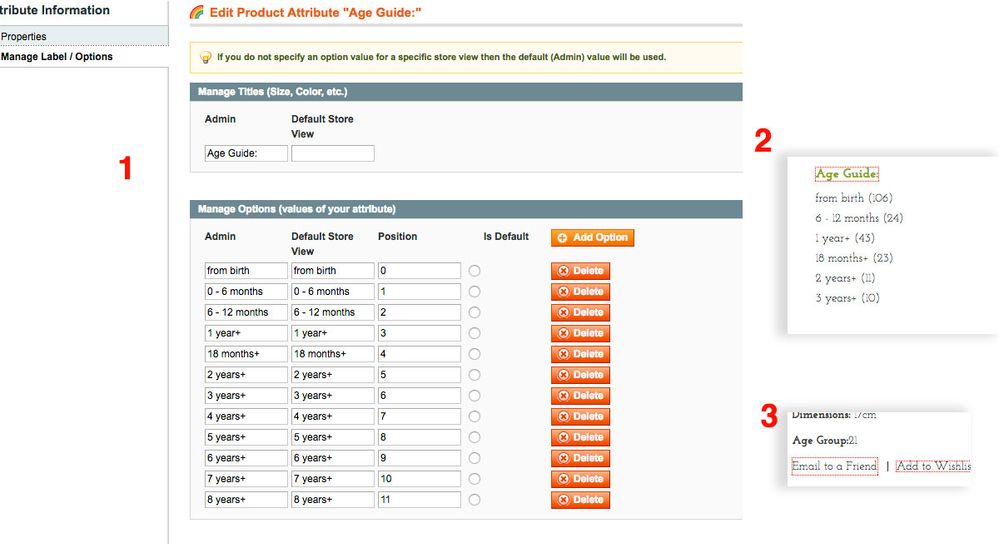Click Email to a Friend link
The width and height of the screenshot is (999, 544).
pos(834,466)
